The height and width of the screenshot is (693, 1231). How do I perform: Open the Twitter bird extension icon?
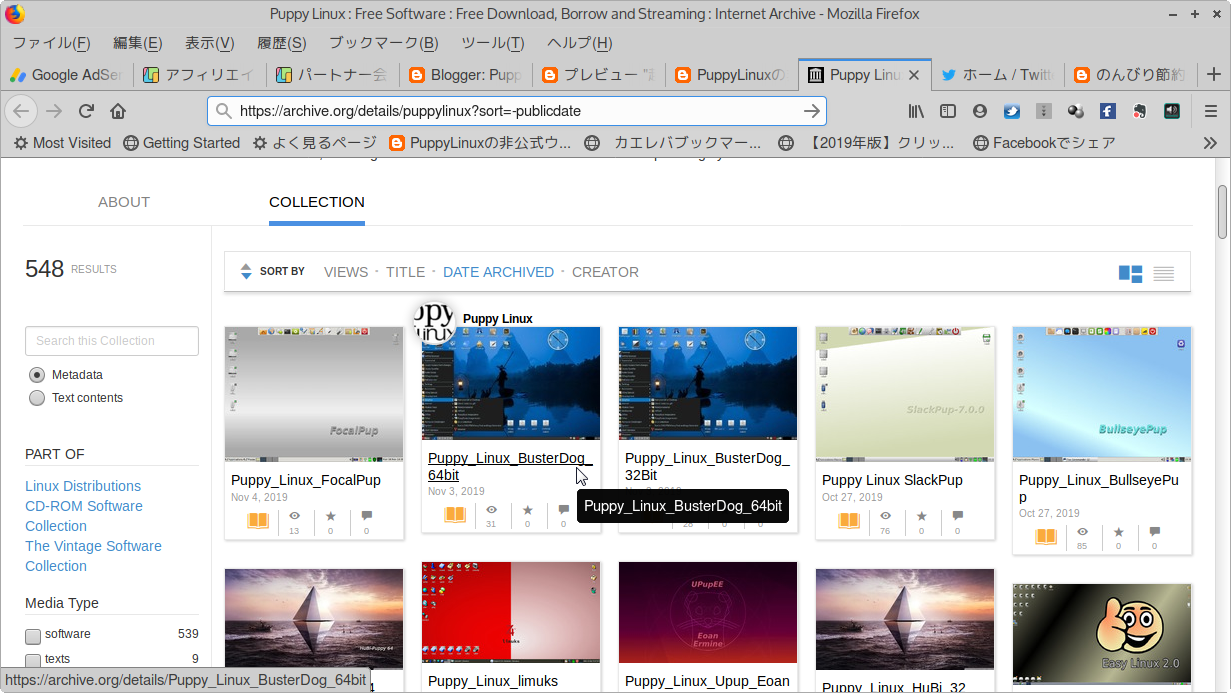1011,111
